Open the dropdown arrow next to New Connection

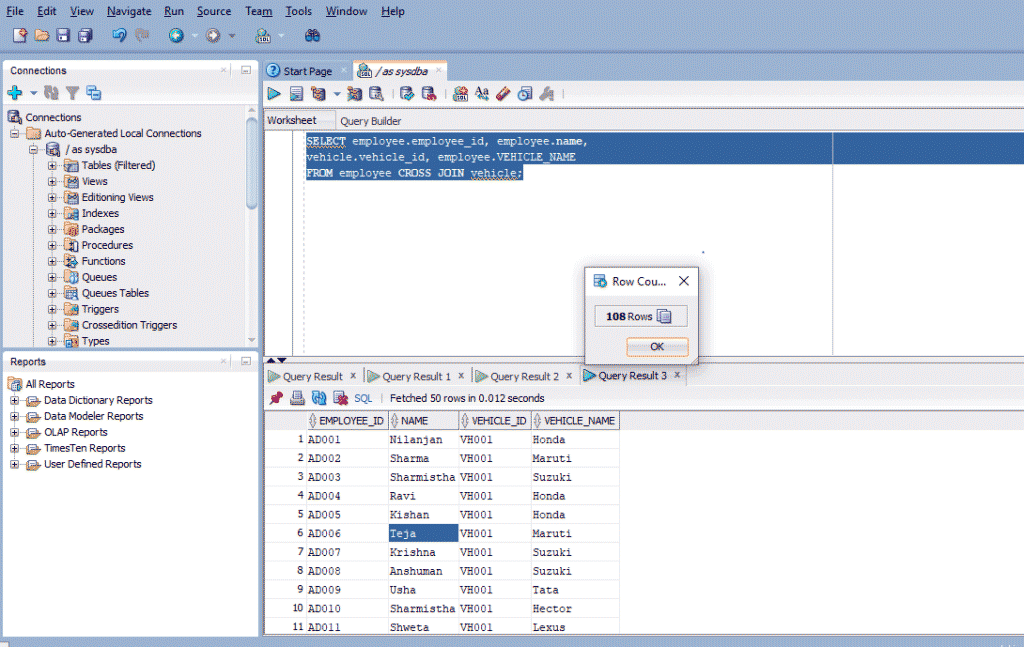click(x=33, y=93)
